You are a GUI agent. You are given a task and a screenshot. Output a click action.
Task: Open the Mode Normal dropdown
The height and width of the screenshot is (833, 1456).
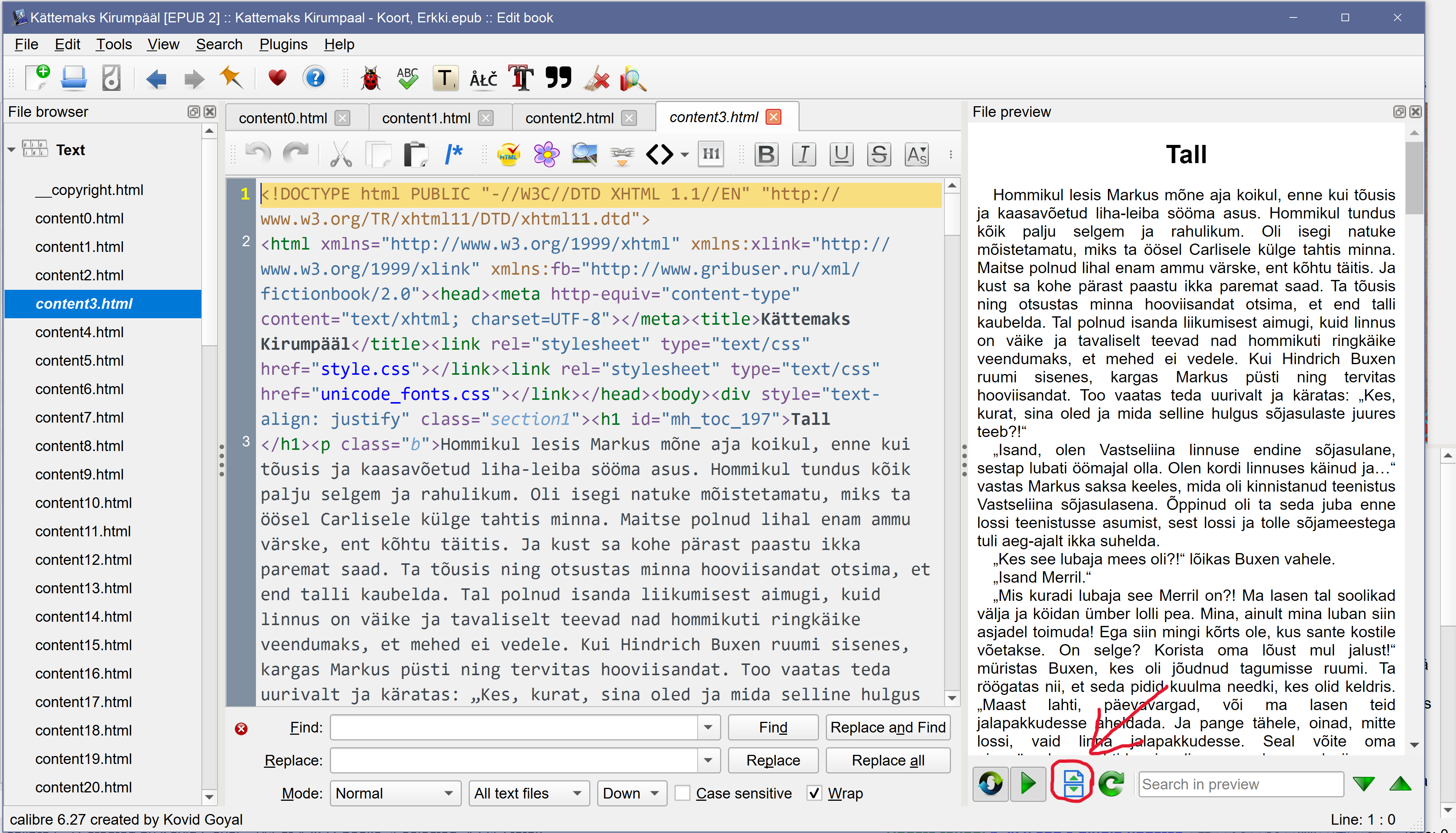click(395, 793)
